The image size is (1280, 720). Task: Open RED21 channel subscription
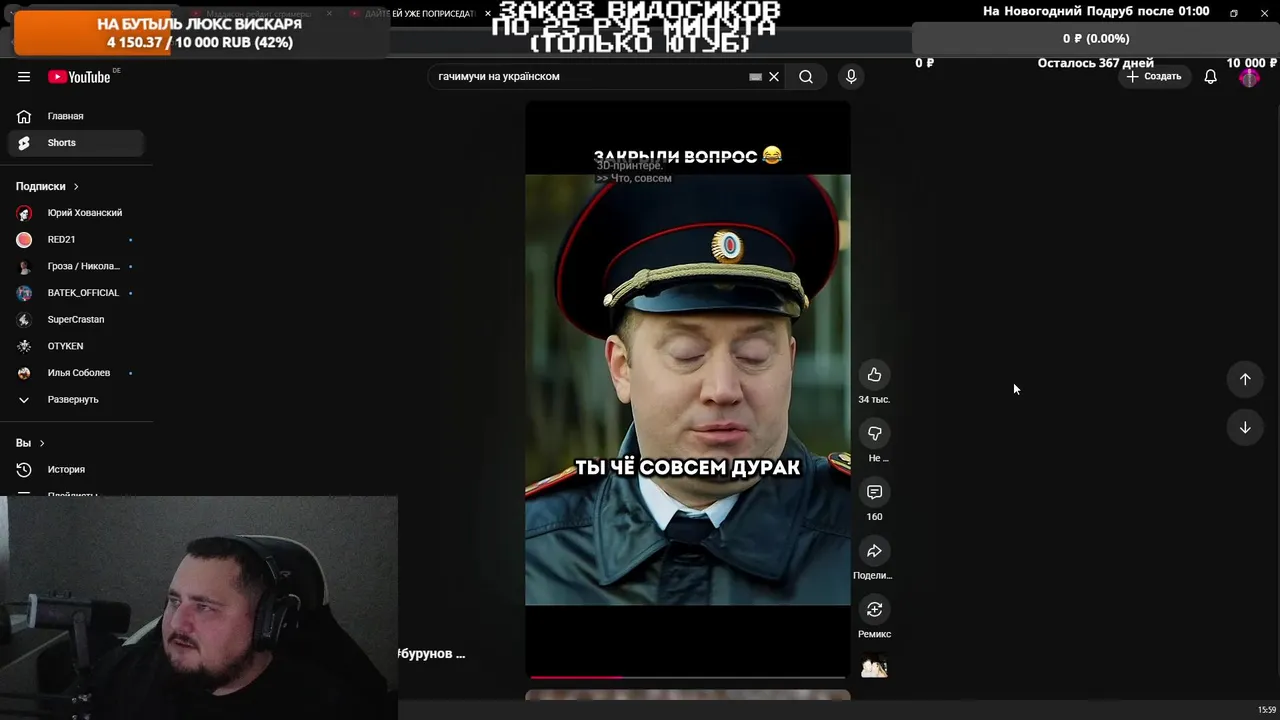click(x=76, y=240)
